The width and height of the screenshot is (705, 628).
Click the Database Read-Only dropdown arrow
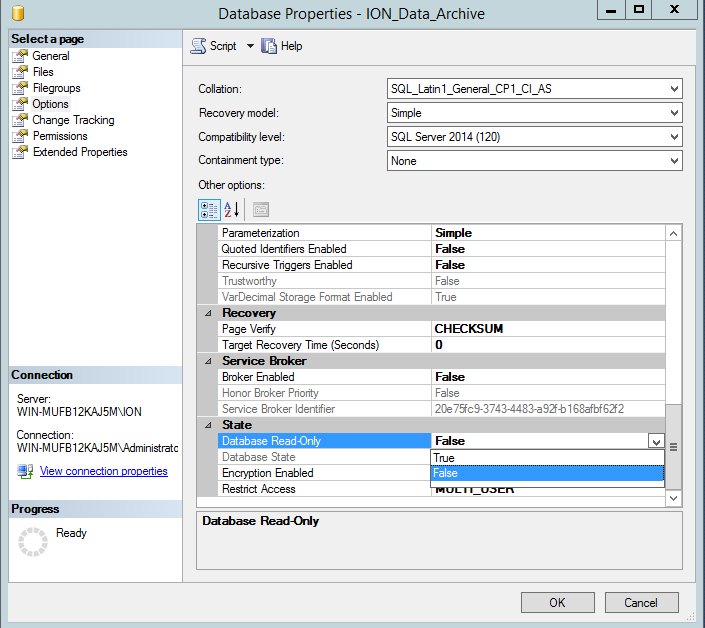(656, 441)
